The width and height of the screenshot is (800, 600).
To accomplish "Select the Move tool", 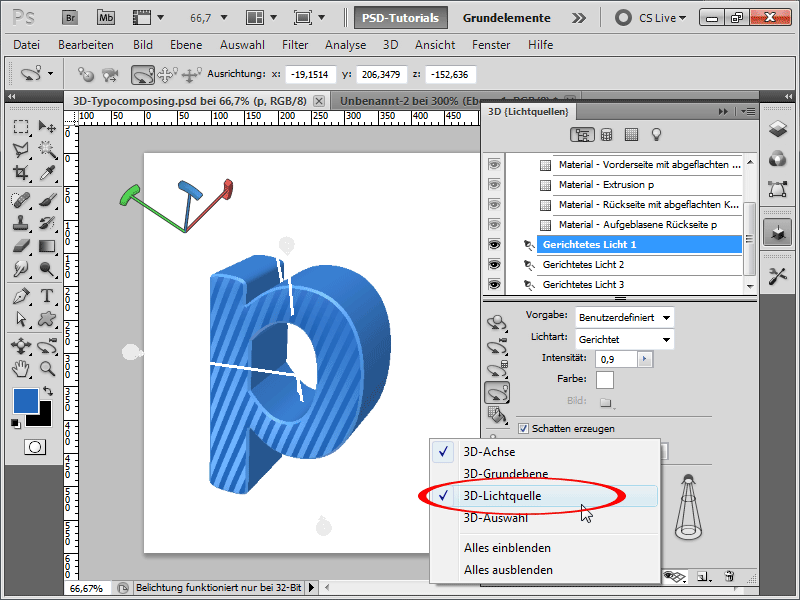I will (47, 127).
